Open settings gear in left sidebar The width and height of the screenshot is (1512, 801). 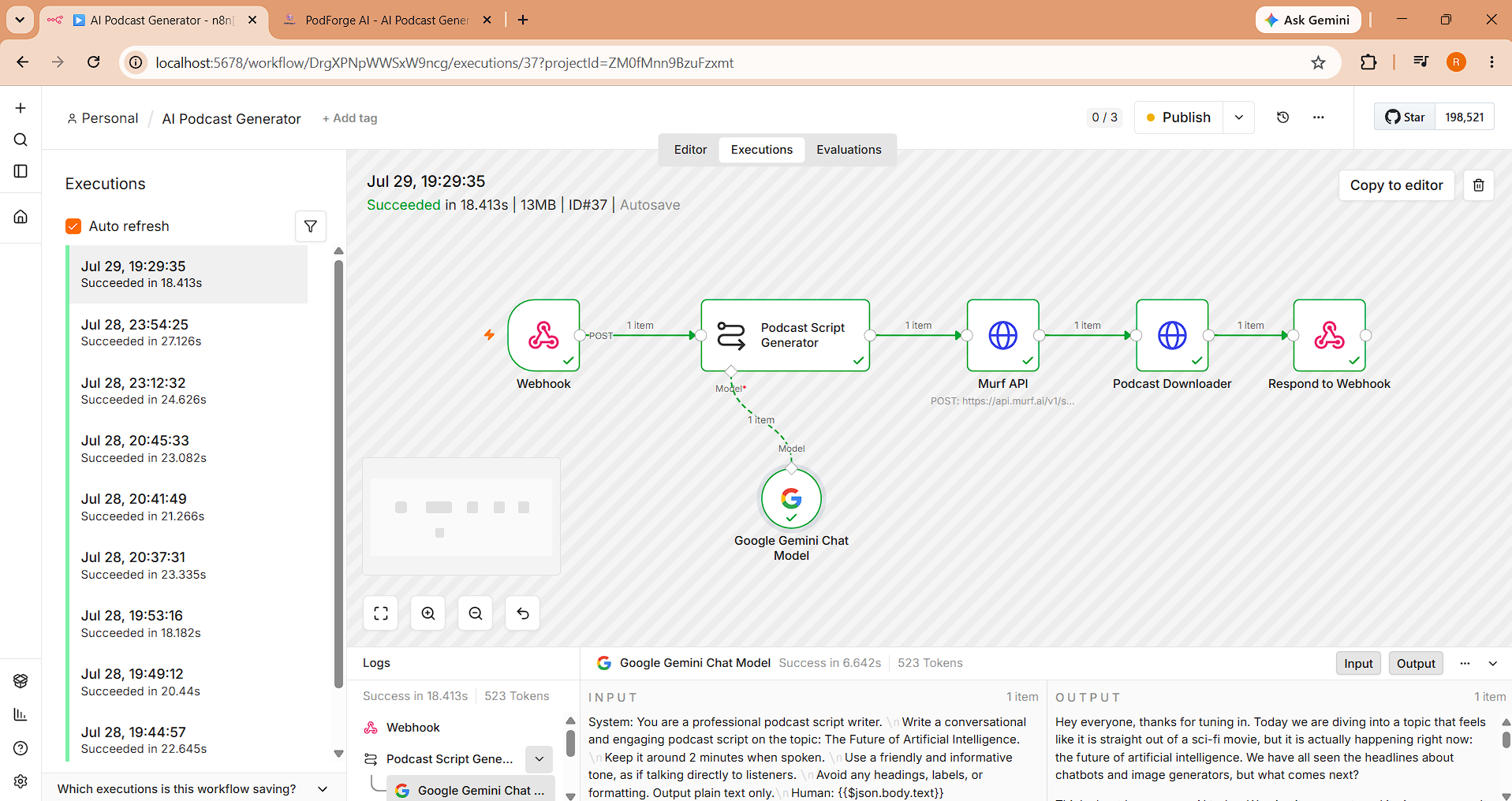tap(21, 781)
